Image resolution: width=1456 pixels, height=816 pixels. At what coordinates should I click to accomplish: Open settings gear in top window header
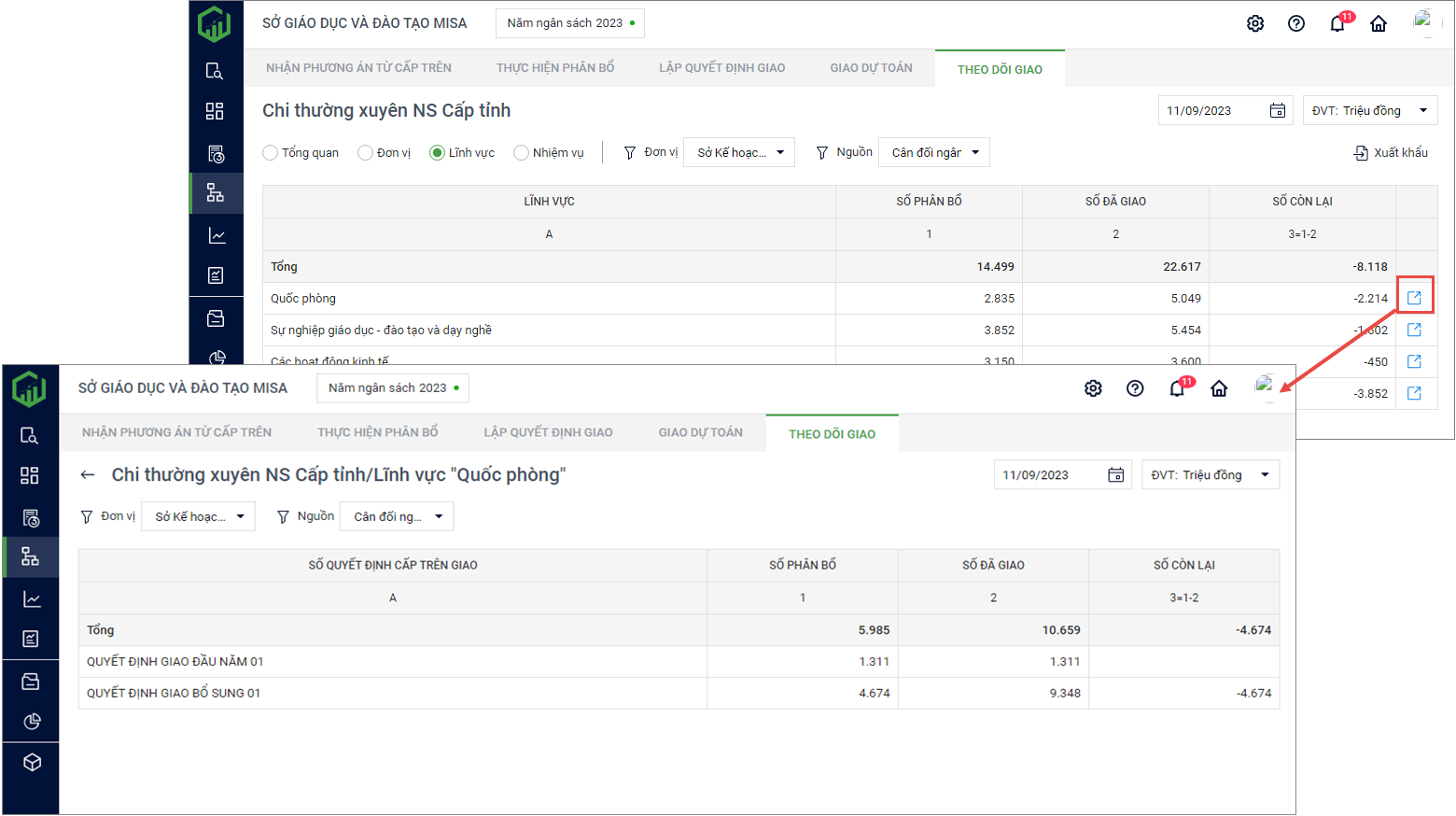(1255, 24)
